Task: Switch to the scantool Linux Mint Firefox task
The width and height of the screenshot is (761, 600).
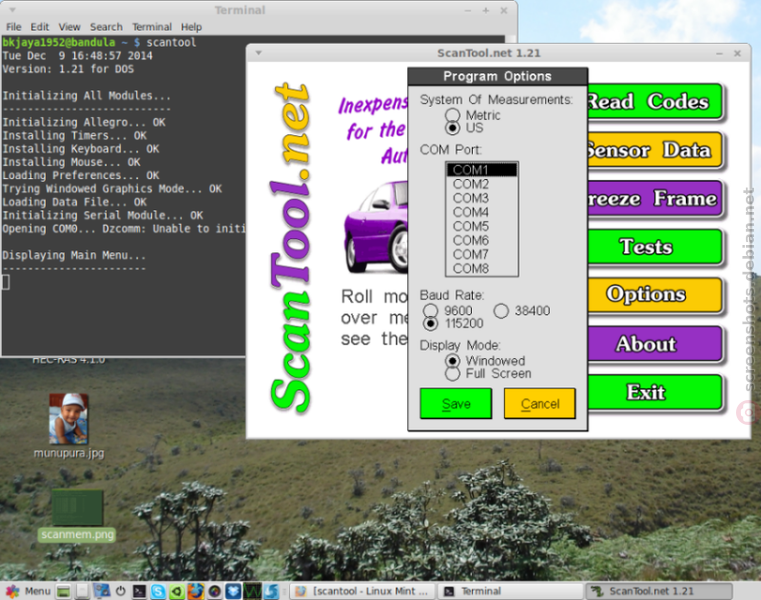Action: [x=363, y=591]
